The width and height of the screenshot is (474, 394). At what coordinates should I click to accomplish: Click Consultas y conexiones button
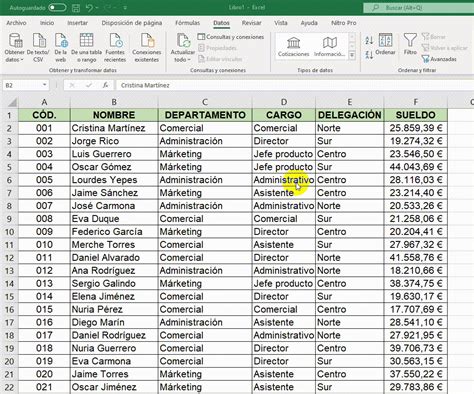[x=231, y=37]
